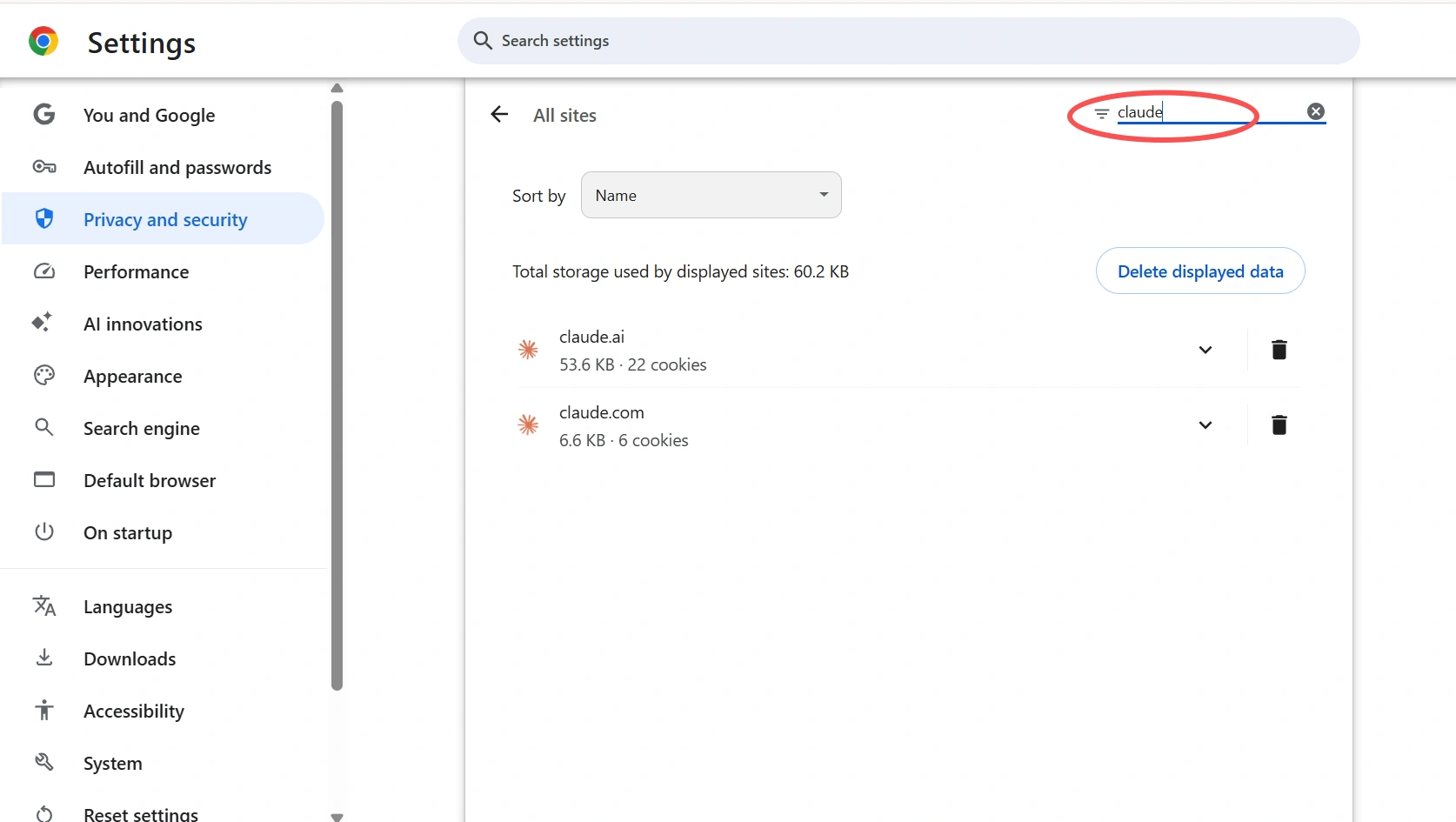Click the All sites heading
Image resolution: width=1456 pixels, height=822 pixels.
pyautogui.click(x=564, y=115)
